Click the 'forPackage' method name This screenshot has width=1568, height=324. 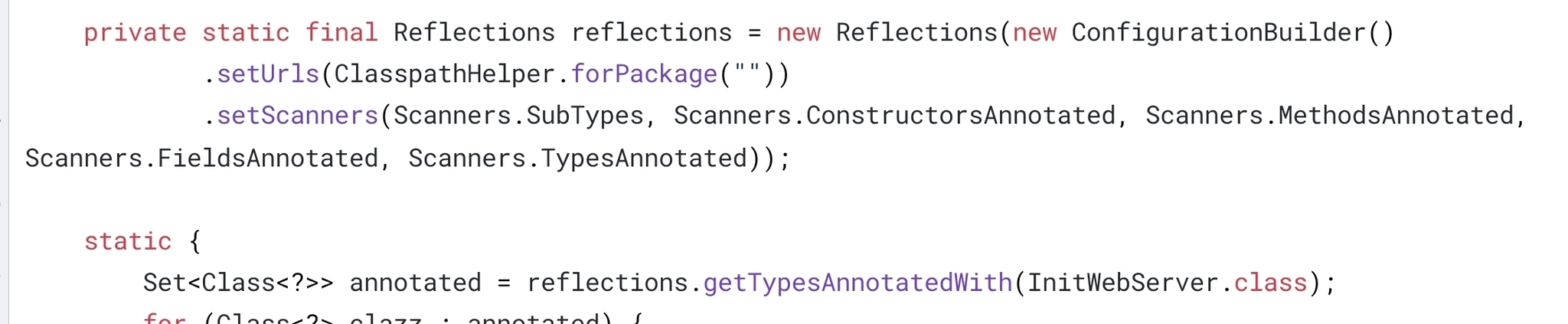pos(644,74)
